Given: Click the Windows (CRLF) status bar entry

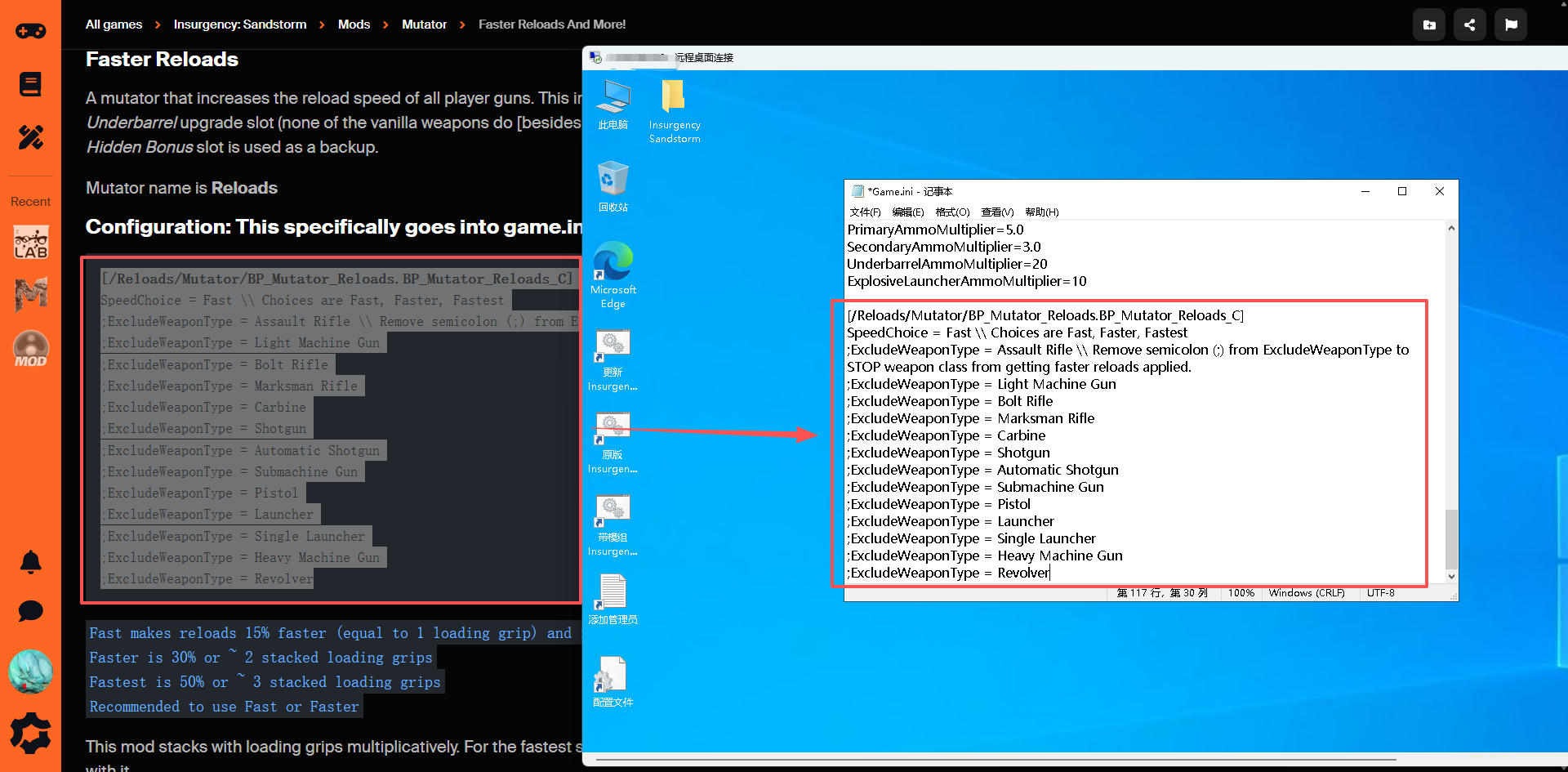Looking at the screenshot, I should click(1307, 593).
